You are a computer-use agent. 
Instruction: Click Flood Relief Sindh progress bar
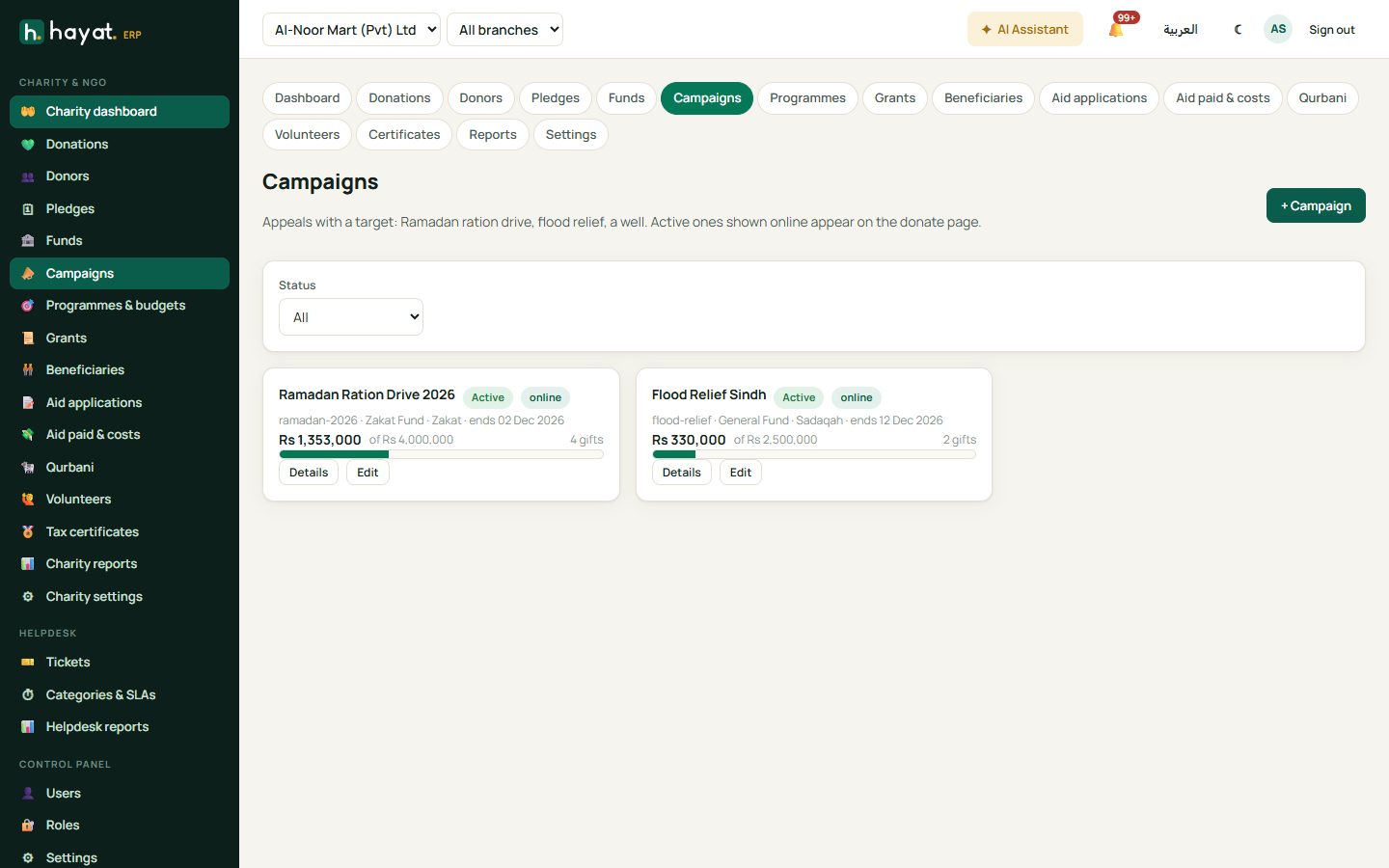coord(814,454)
